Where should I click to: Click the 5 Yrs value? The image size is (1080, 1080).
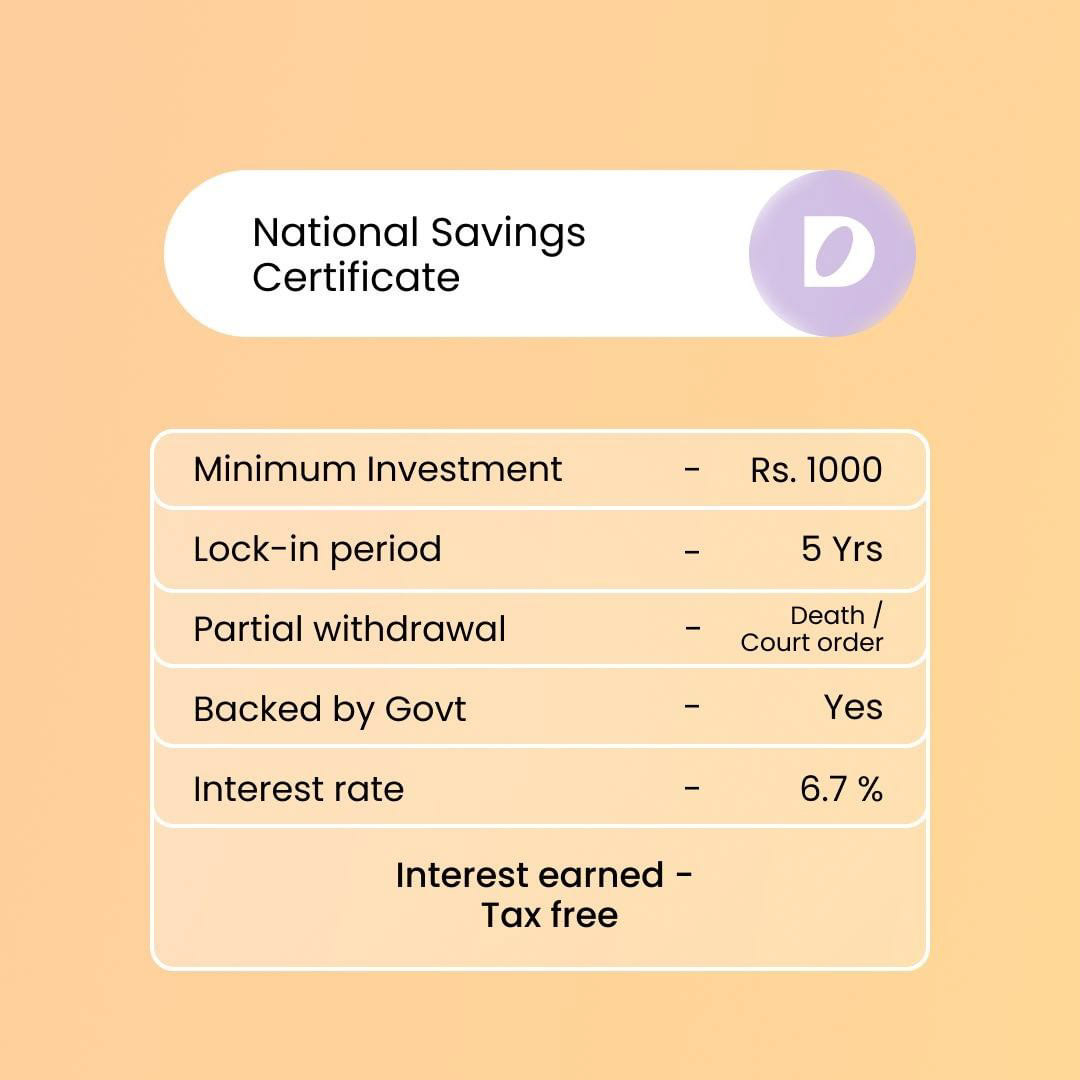[841, 549]
